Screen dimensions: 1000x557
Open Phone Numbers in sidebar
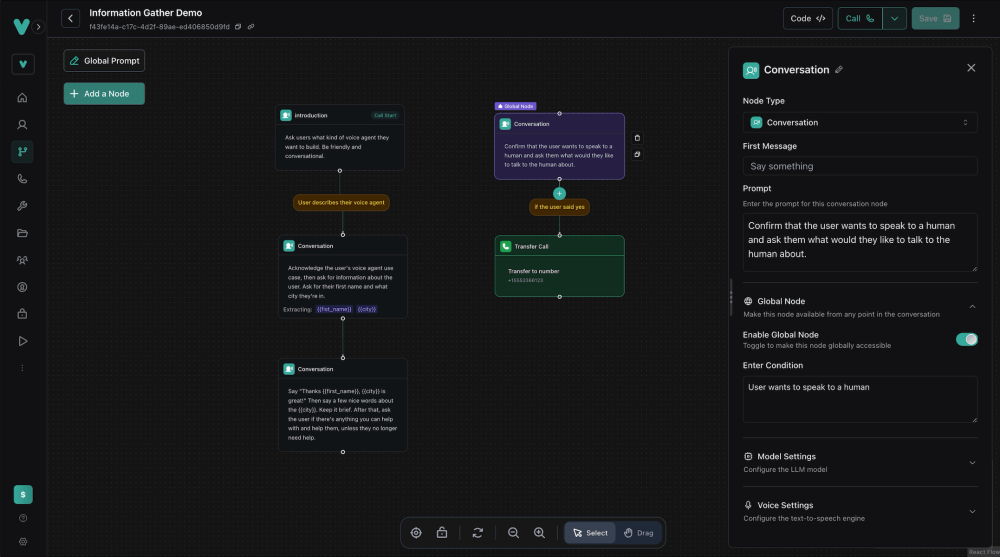(22, 179)
